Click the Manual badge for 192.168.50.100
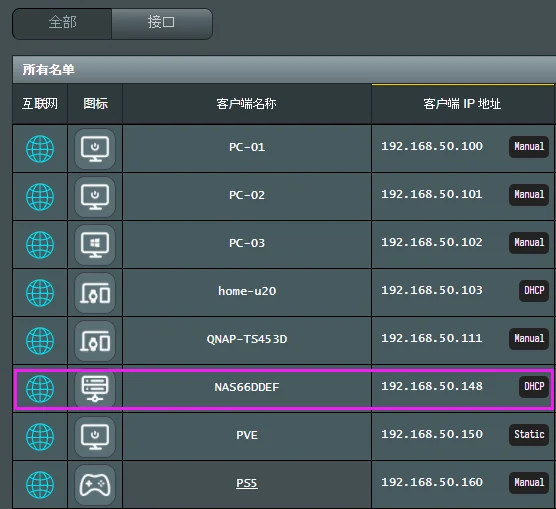 tap(529, 146)
